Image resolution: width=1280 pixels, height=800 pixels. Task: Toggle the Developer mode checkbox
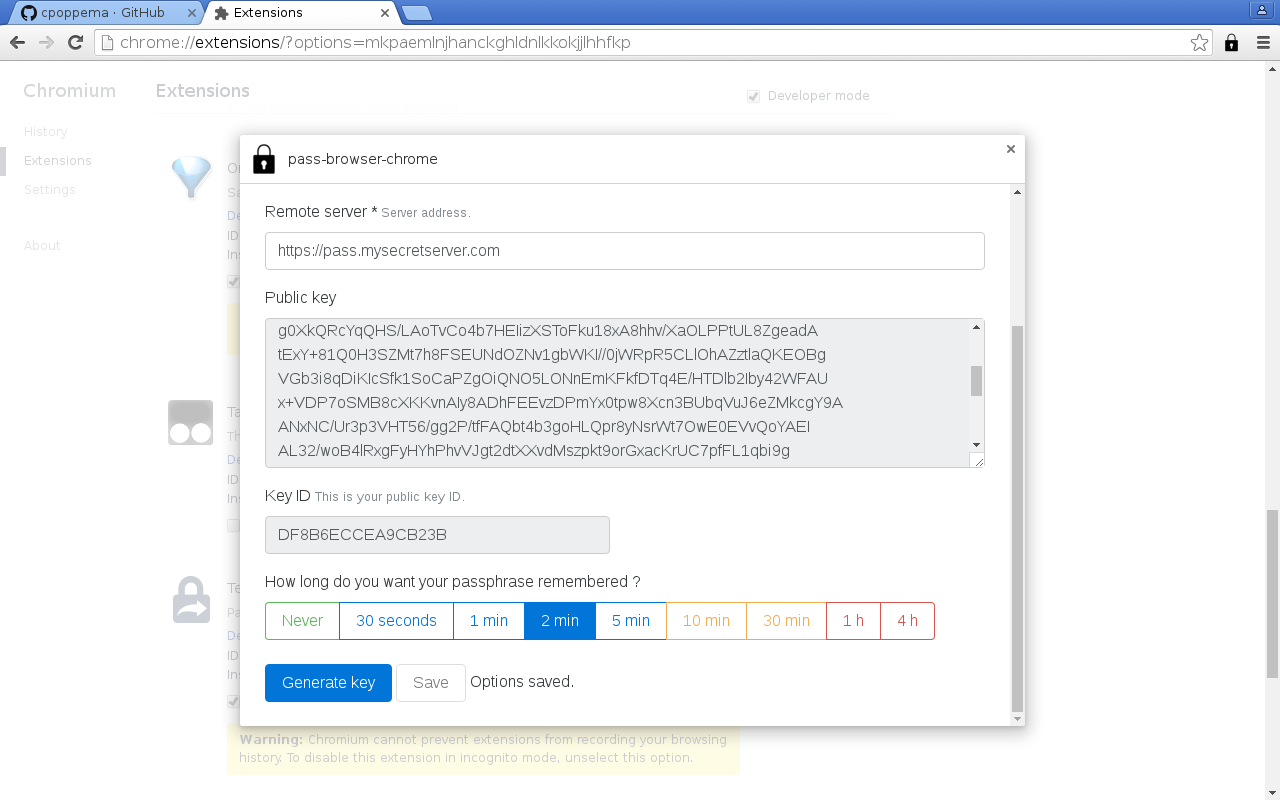(x=752, y=96)
